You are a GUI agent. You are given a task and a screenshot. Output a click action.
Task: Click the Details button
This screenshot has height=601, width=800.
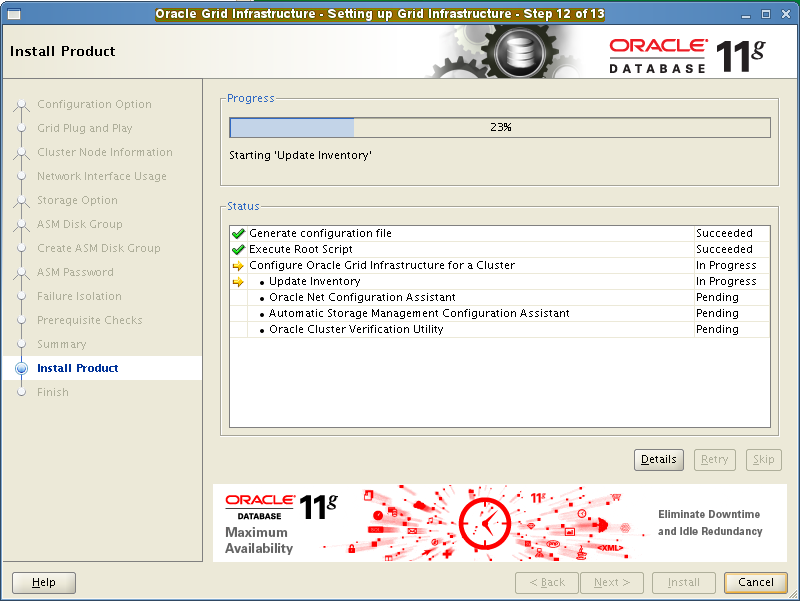(x=658, y=459)
